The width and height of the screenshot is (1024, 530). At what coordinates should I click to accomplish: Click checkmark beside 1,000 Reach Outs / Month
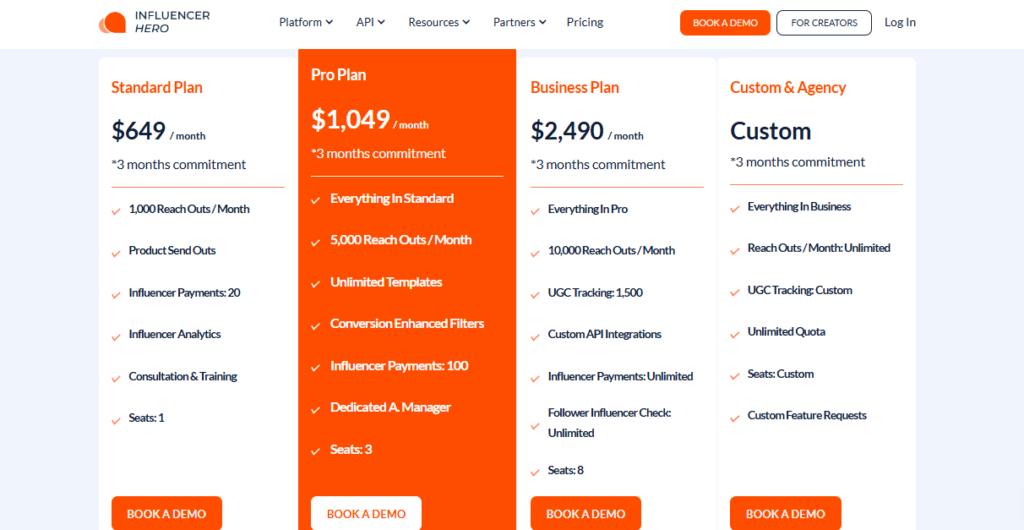(117, 211)
